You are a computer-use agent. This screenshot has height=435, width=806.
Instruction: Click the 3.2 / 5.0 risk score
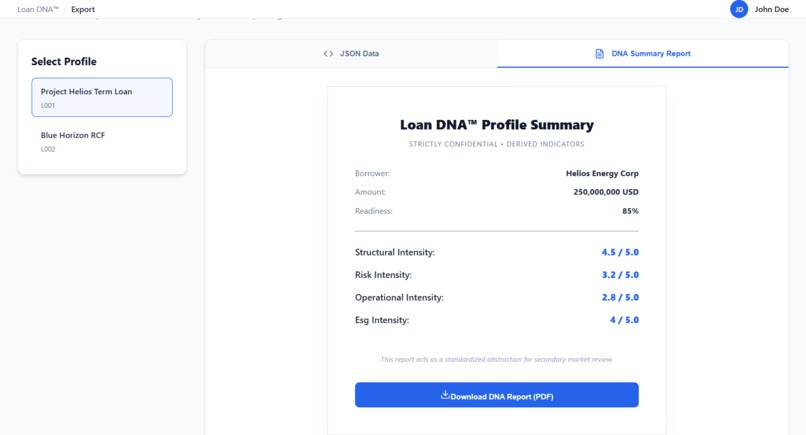(620, 275)
